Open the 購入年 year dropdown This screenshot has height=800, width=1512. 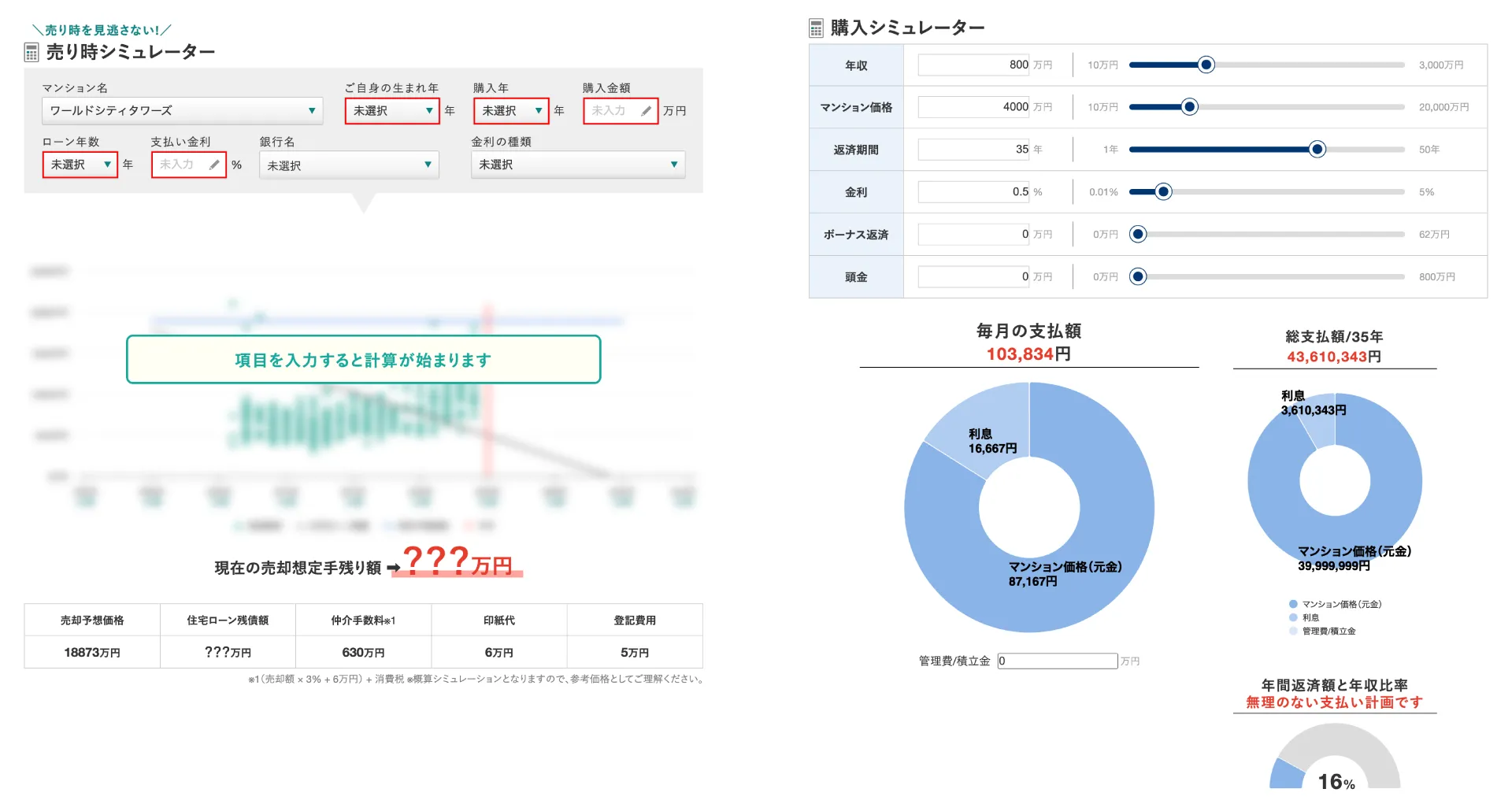pos(510,111)
